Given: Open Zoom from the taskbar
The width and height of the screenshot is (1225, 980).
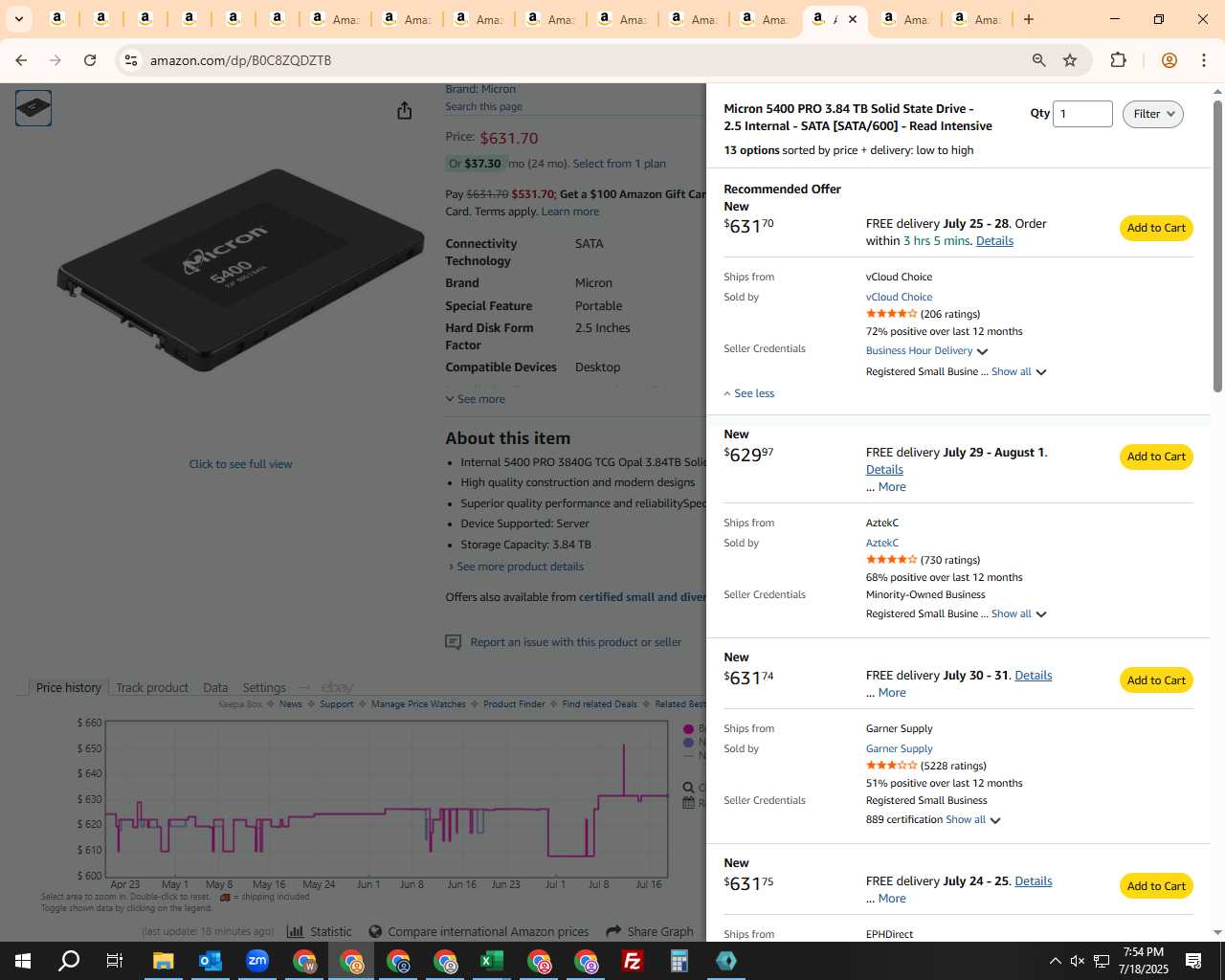Looking at the screenshot, I should click(x=256, y=961).
